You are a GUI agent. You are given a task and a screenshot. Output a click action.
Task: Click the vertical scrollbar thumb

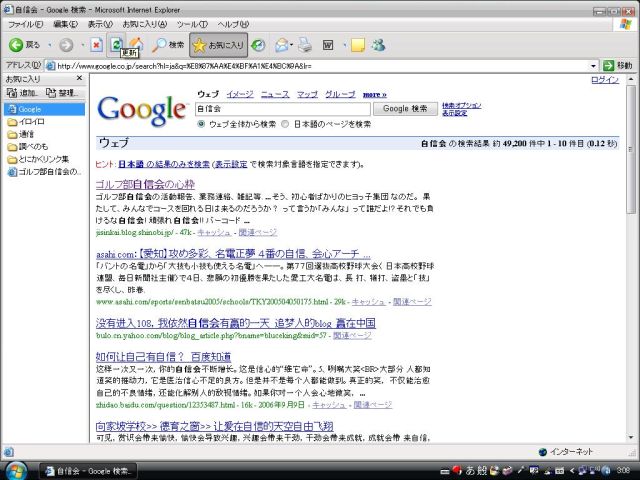click(631, 149)
